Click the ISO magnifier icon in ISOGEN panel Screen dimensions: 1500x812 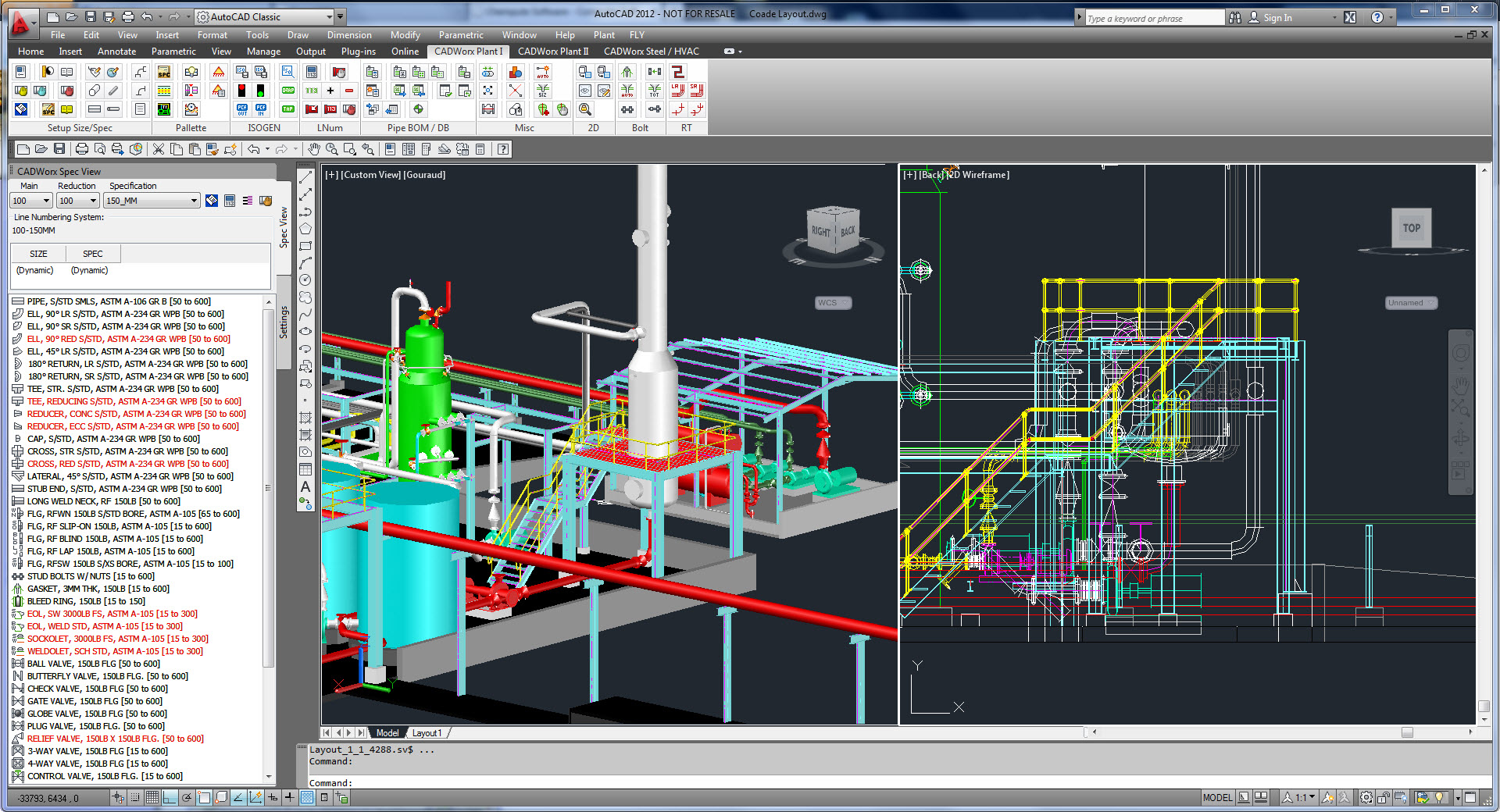[287, 72]
